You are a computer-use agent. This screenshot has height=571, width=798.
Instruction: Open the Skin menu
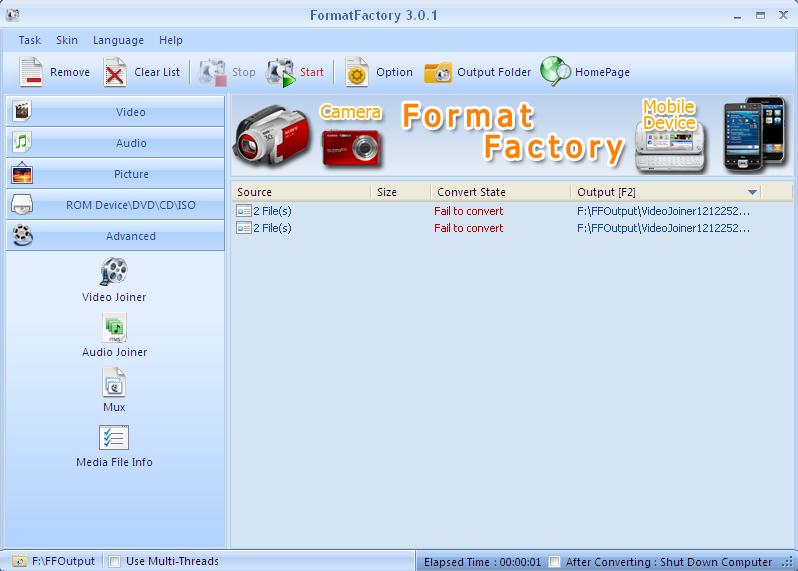[x=67, y=40]
